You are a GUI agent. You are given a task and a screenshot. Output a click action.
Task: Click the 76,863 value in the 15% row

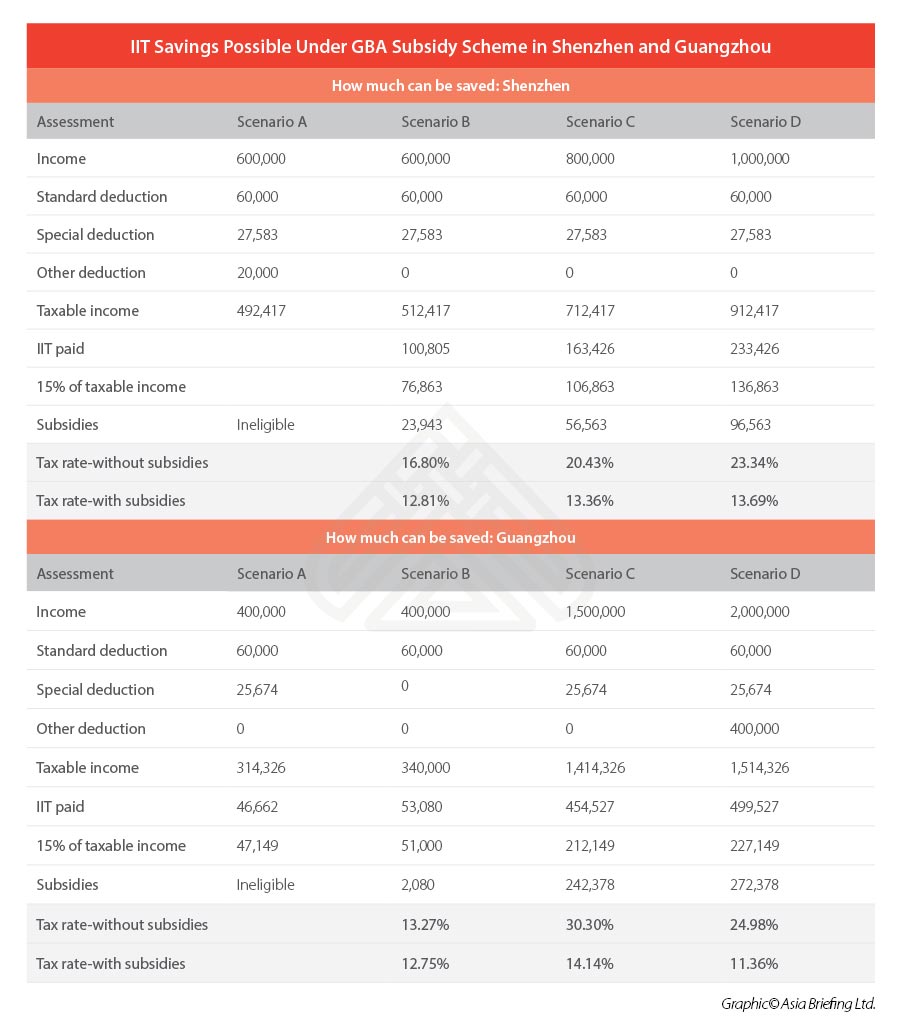tap(422, 387)
